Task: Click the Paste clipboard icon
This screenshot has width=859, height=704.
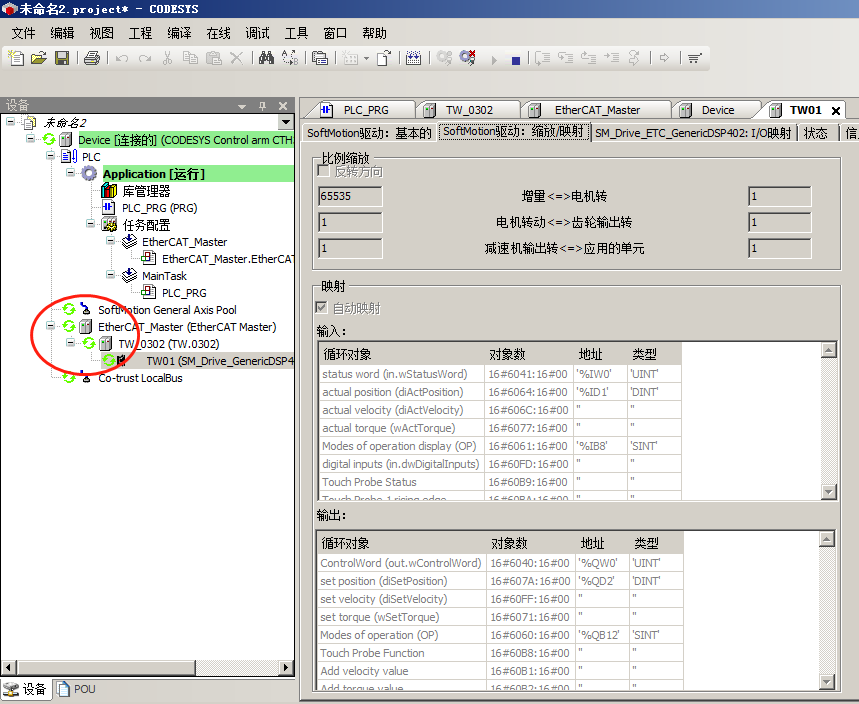Action: 213,58
